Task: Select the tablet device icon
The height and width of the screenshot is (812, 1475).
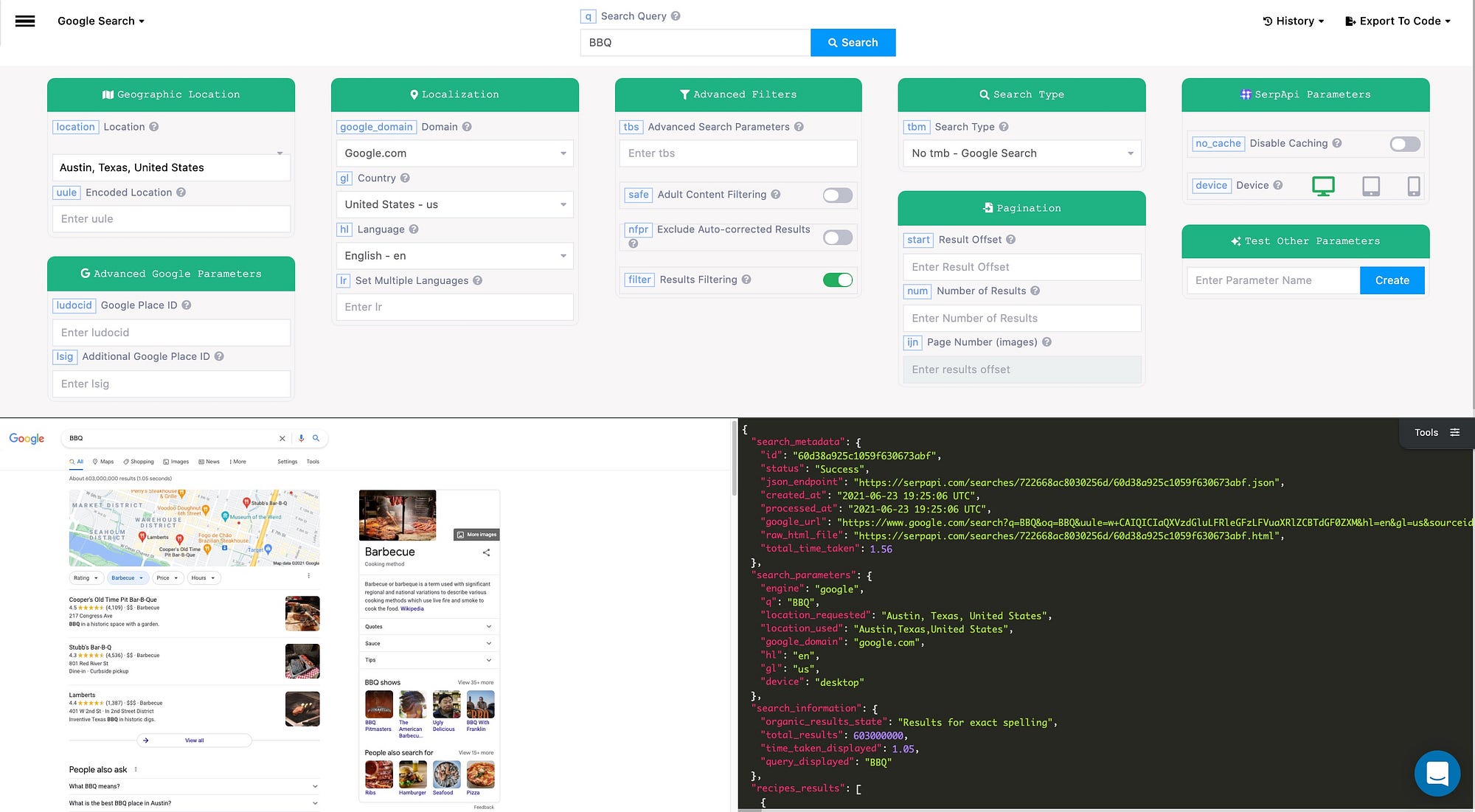Action: pyautogui.click(x=1370, y=186)
